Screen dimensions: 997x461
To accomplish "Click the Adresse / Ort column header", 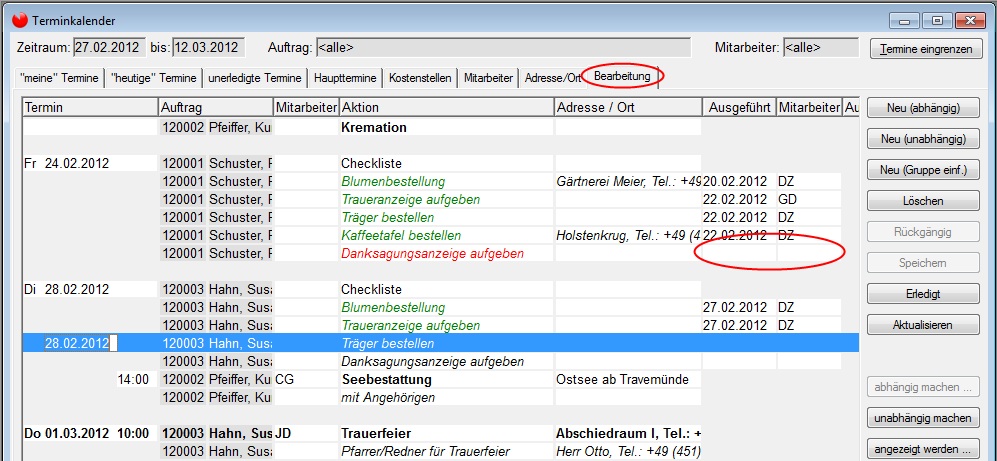I will tap(628, 108).
